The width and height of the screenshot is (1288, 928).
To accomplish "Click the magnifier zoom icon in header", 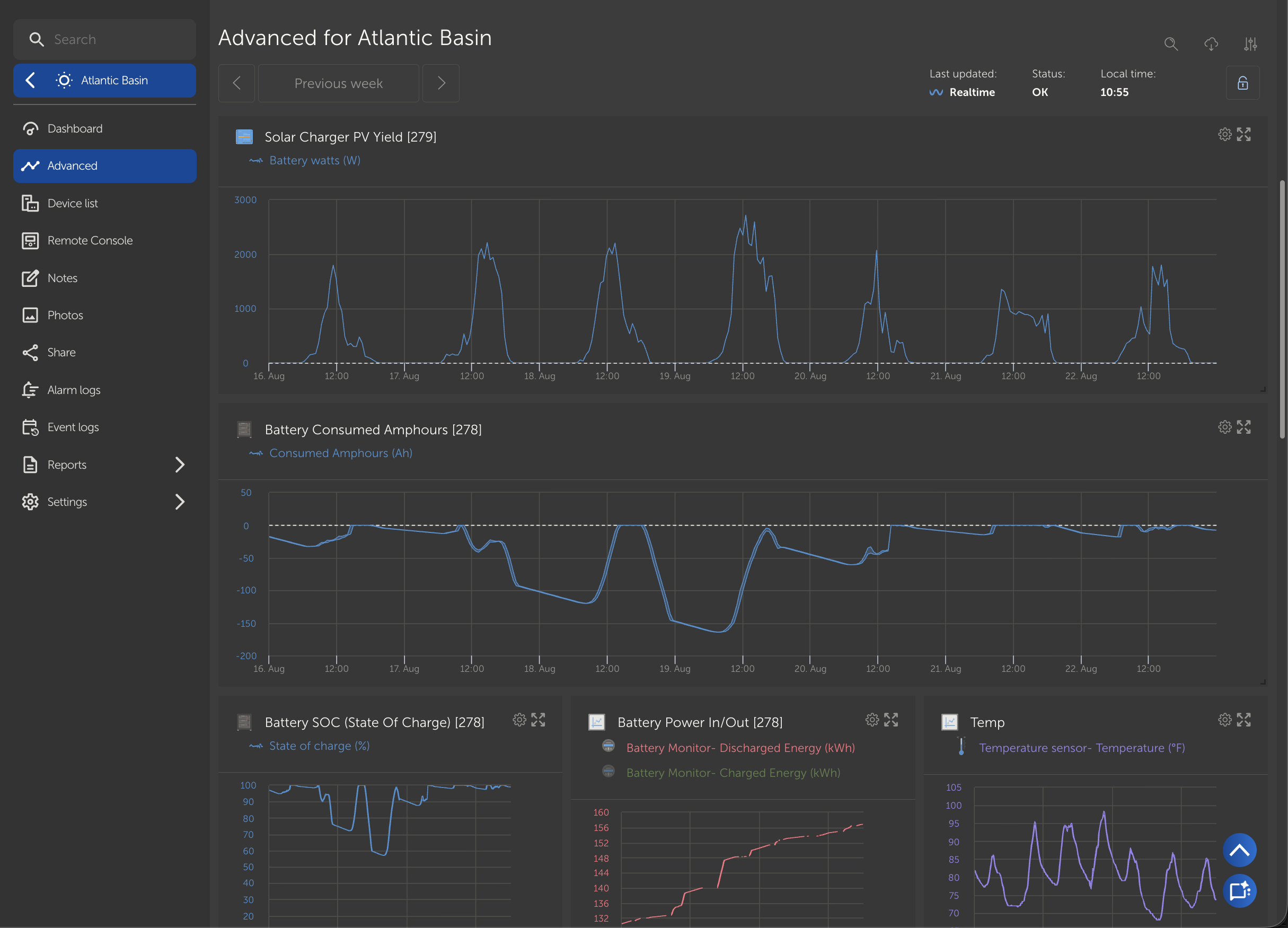I will click(1170, 44).
